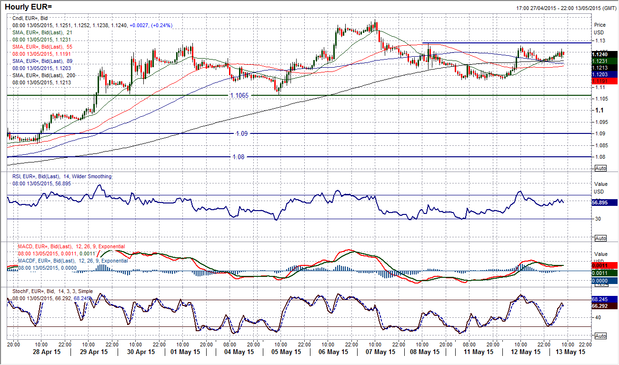Viewport: 619px width, 365px height.
Task: Click the '30 Apr 15' date axis label
Action: click(x=140, y=352)
